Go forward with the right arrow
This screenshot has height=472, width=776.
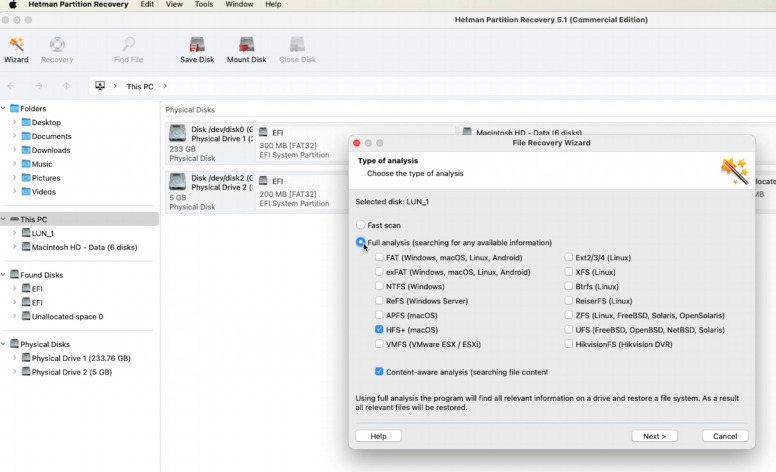pos(39,86)
